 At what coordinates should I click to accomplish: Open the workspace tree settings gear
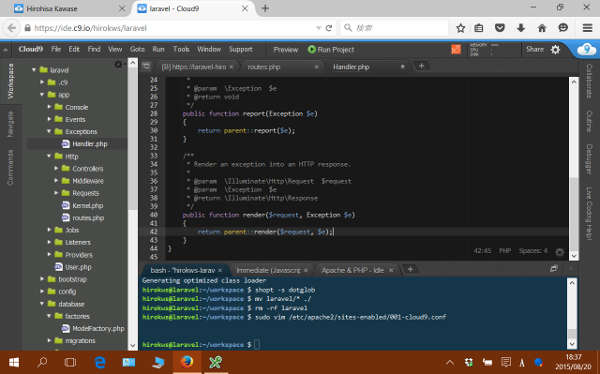pos(119,64)
